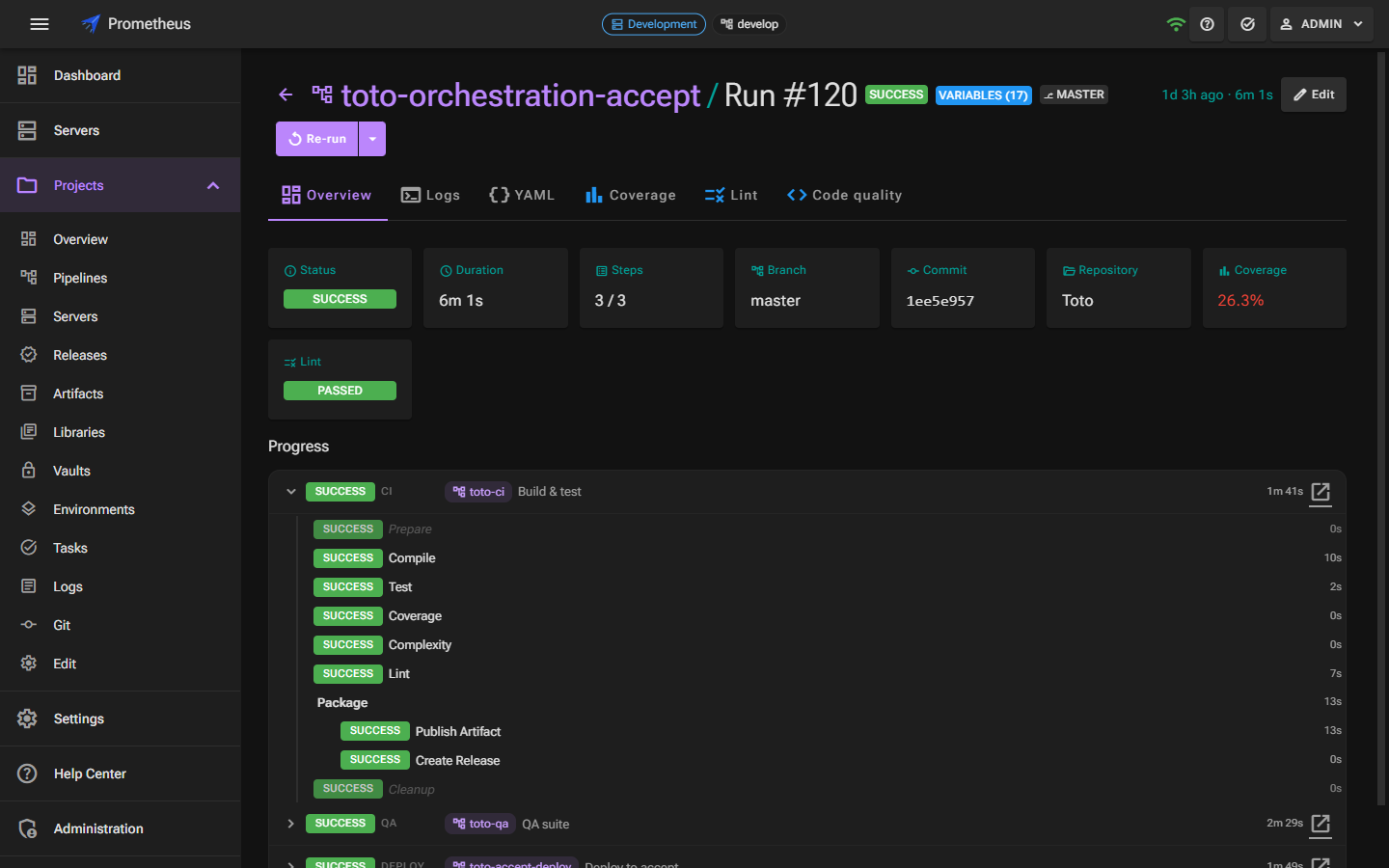Click the Settings gear icon
The height and width of the screenshot is (868, 1389).
click(x=27, y=719)
